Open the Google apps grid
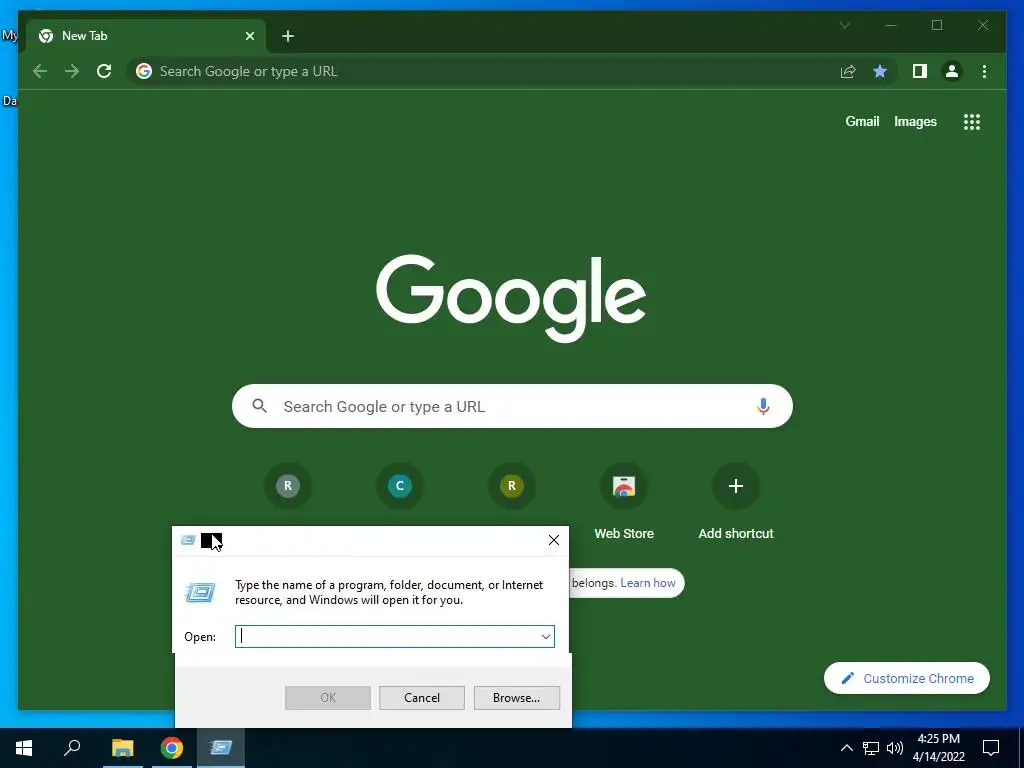The height and width of the screenshot is (768, 1024). coord(972,121)
